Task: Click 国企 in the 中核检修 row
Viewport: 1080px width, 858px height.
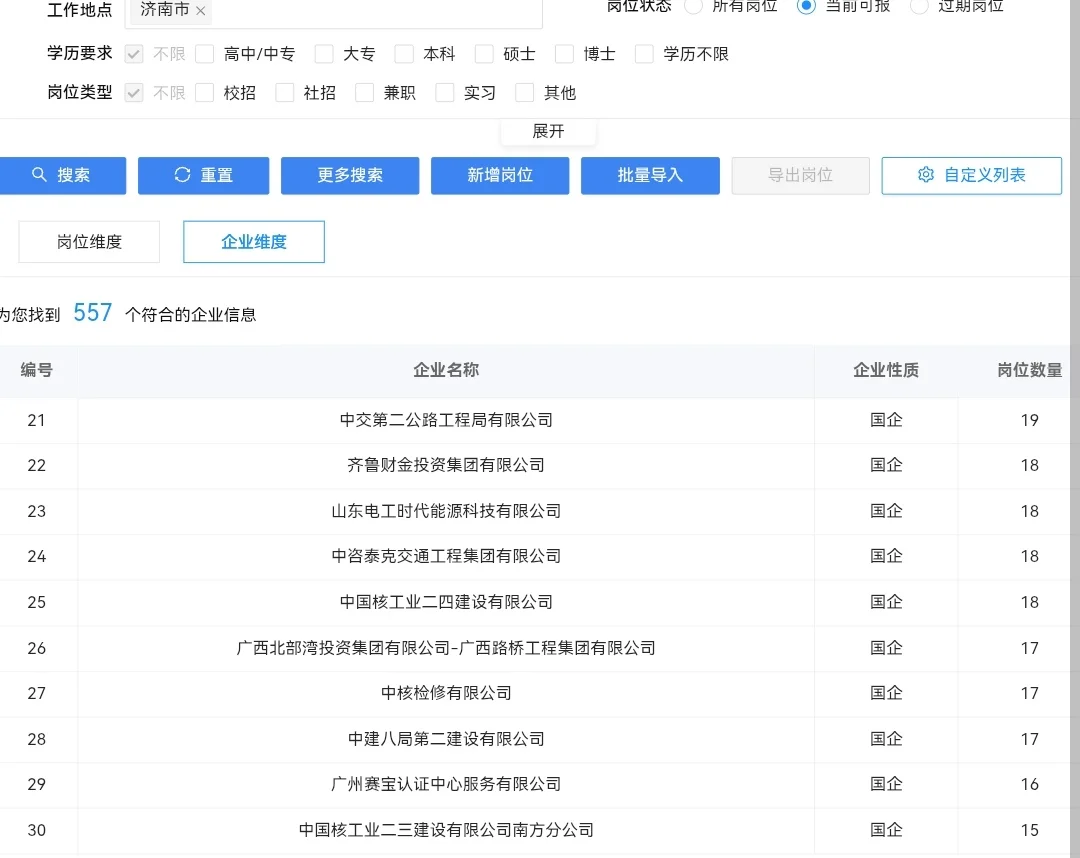Action: [x=886, y=693]
